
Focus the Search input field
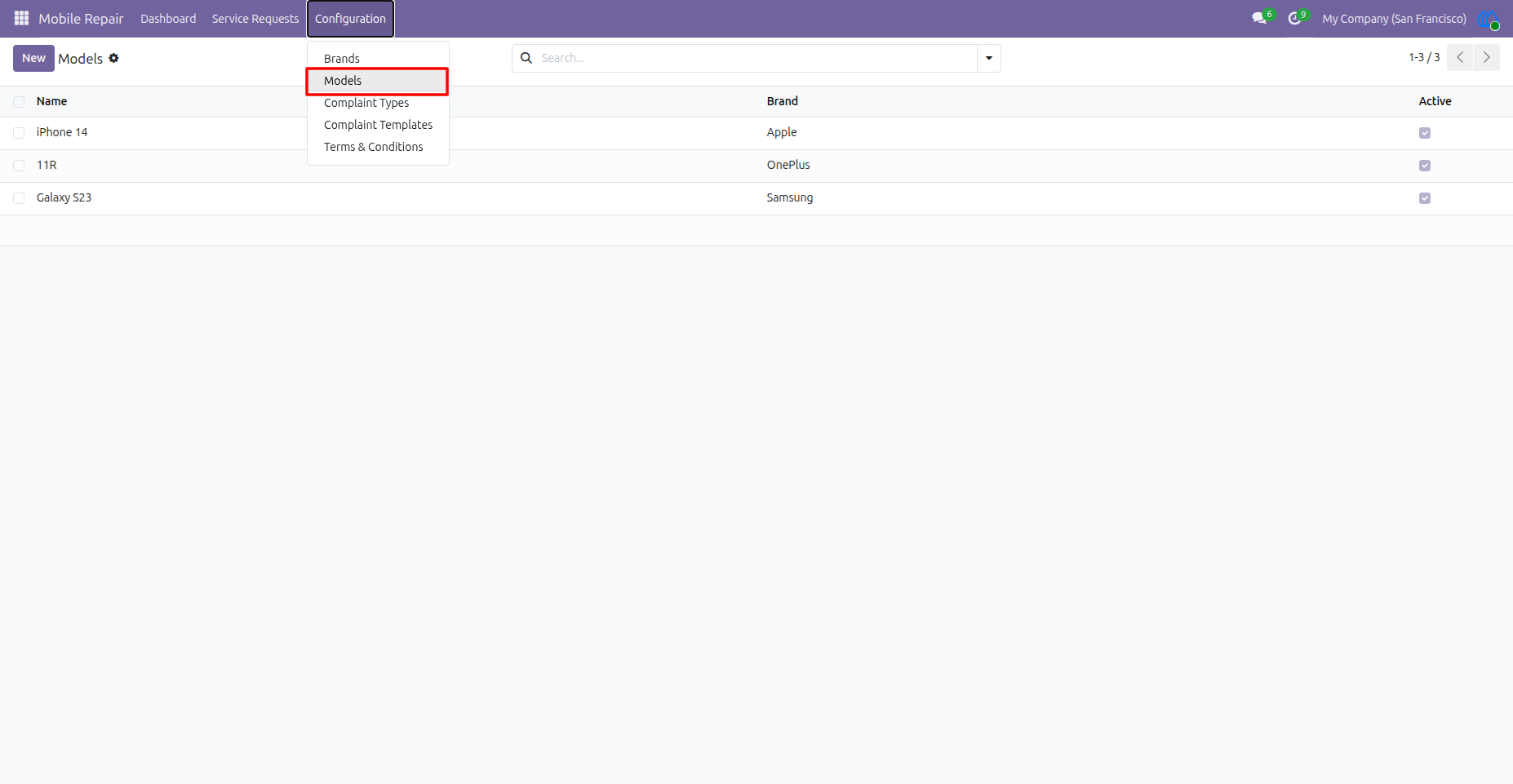coord(756,58)
